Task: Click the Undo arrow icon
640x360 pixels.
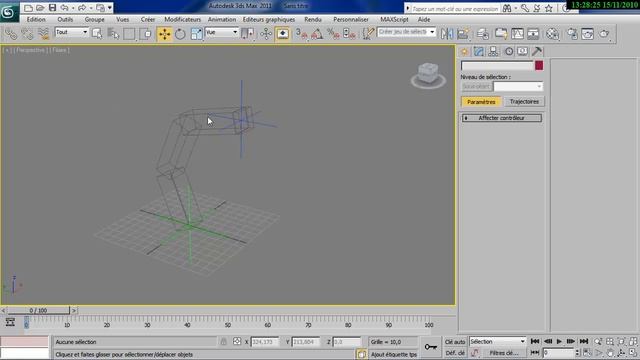Action: click(64, 8)
